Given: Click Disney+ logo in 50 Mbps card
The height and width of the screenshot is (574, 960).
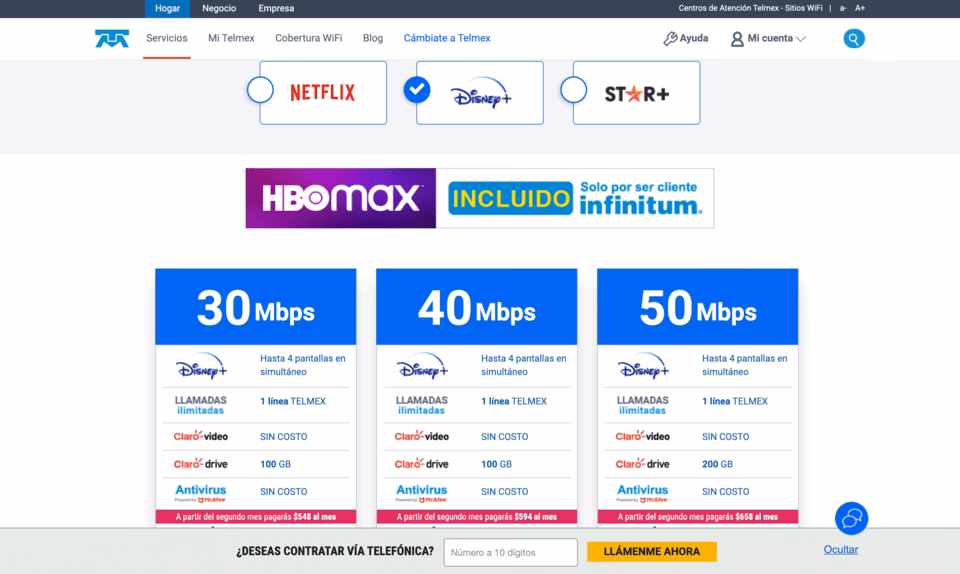Looking at the screenshot, I should coord(643,365).
